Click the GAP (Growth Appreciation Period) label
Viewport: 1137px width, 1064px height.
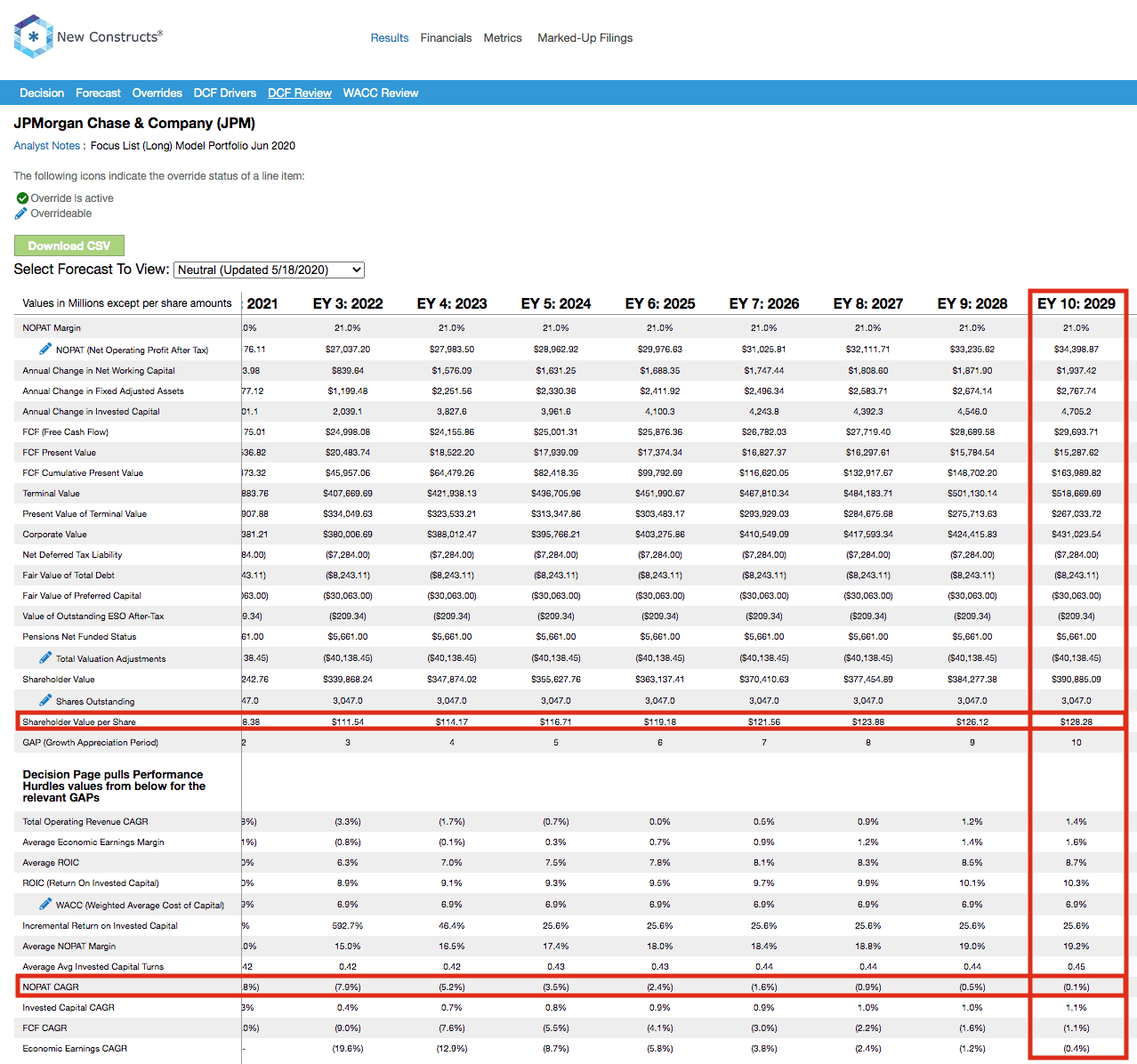tap(91, 742)
